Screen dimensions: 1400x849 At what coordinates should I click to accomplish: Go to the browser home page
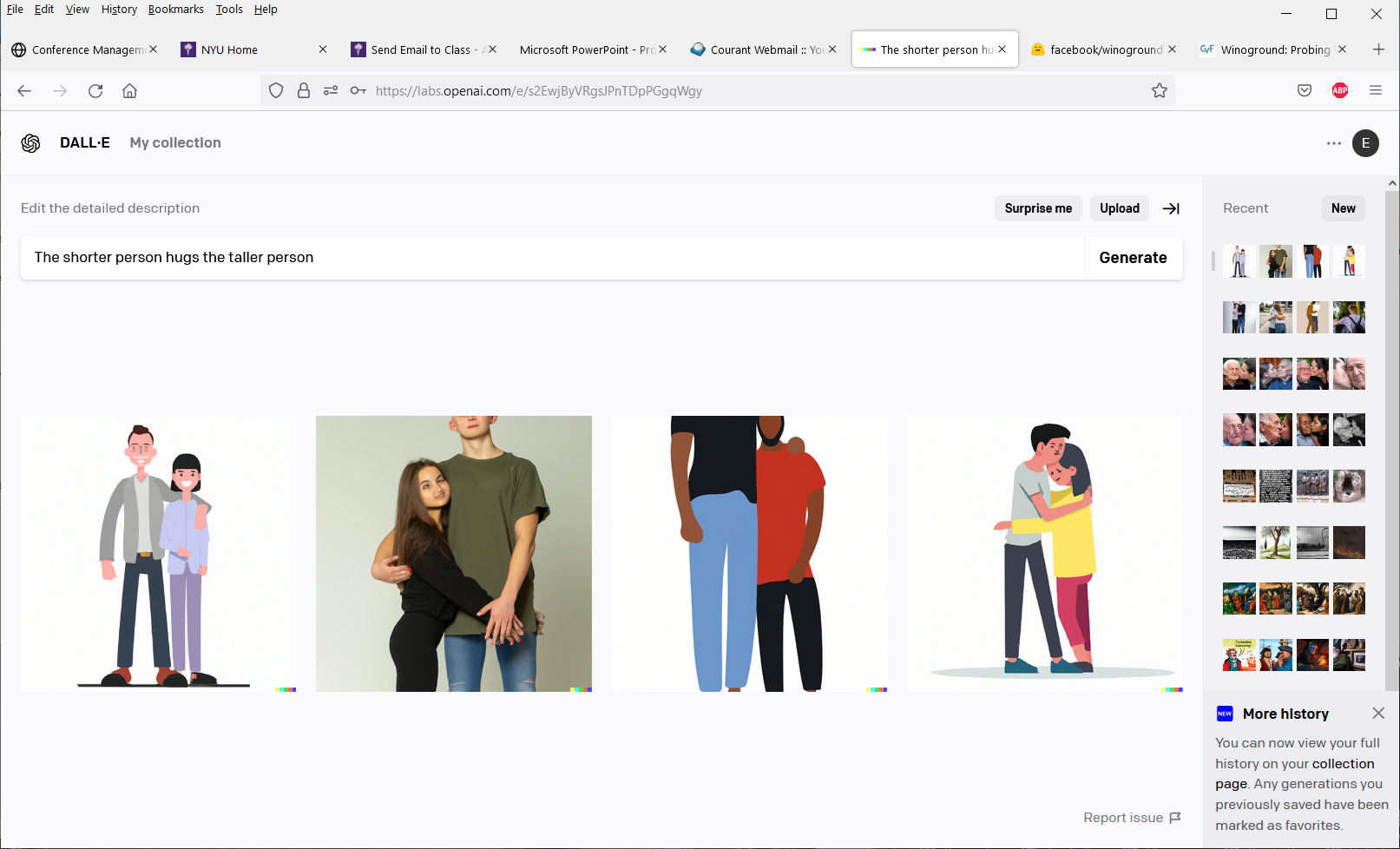[x=130, y=91]
